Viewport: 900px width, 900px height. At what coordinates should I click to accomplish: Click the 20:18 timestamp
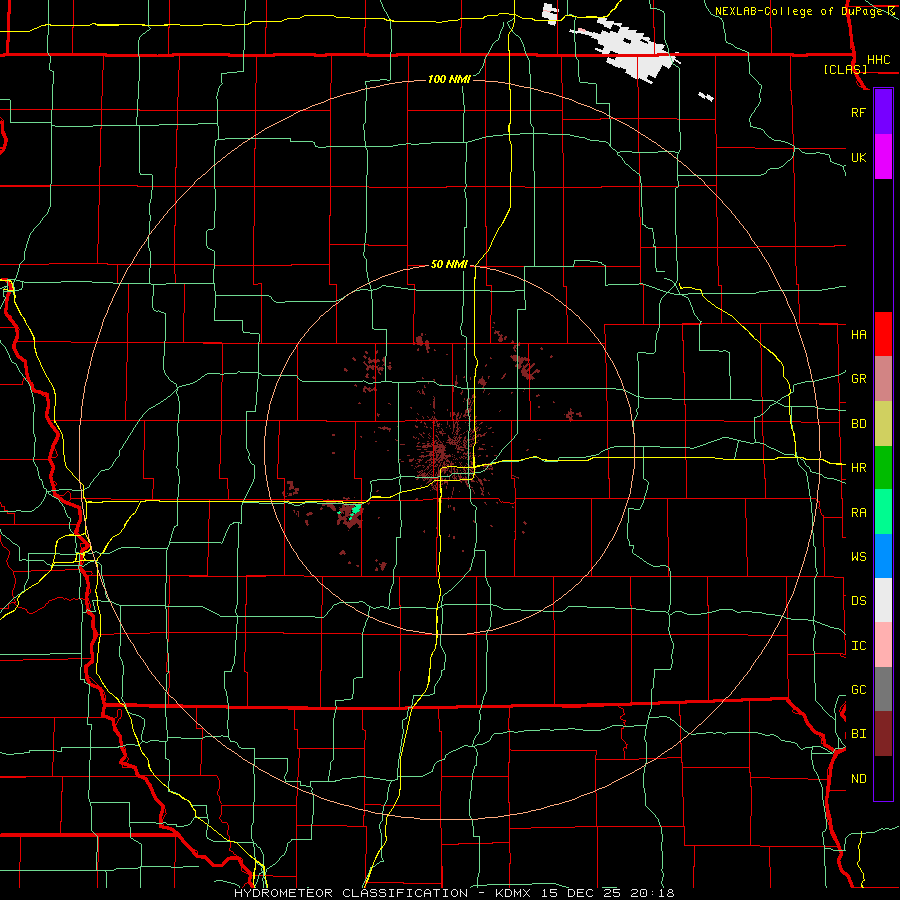coord(655,893)
